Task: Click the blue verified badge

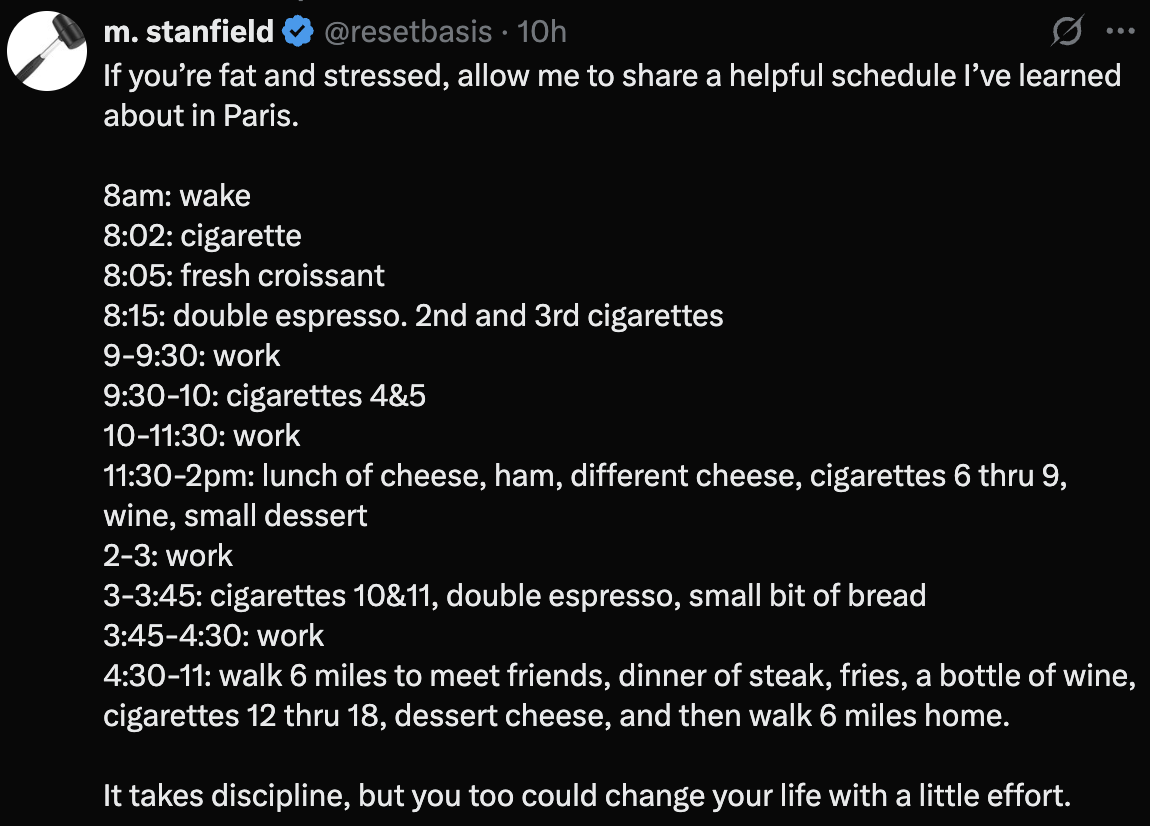Action: (x=297, y=32)
